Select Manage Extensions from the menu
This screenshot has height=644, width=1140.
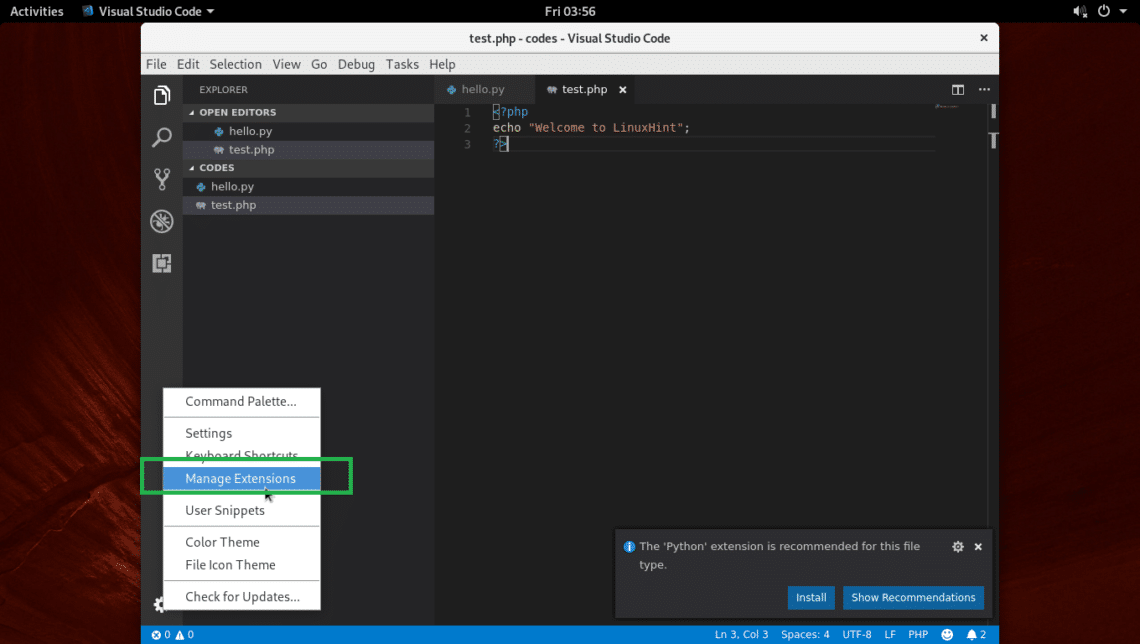[240, 479]
